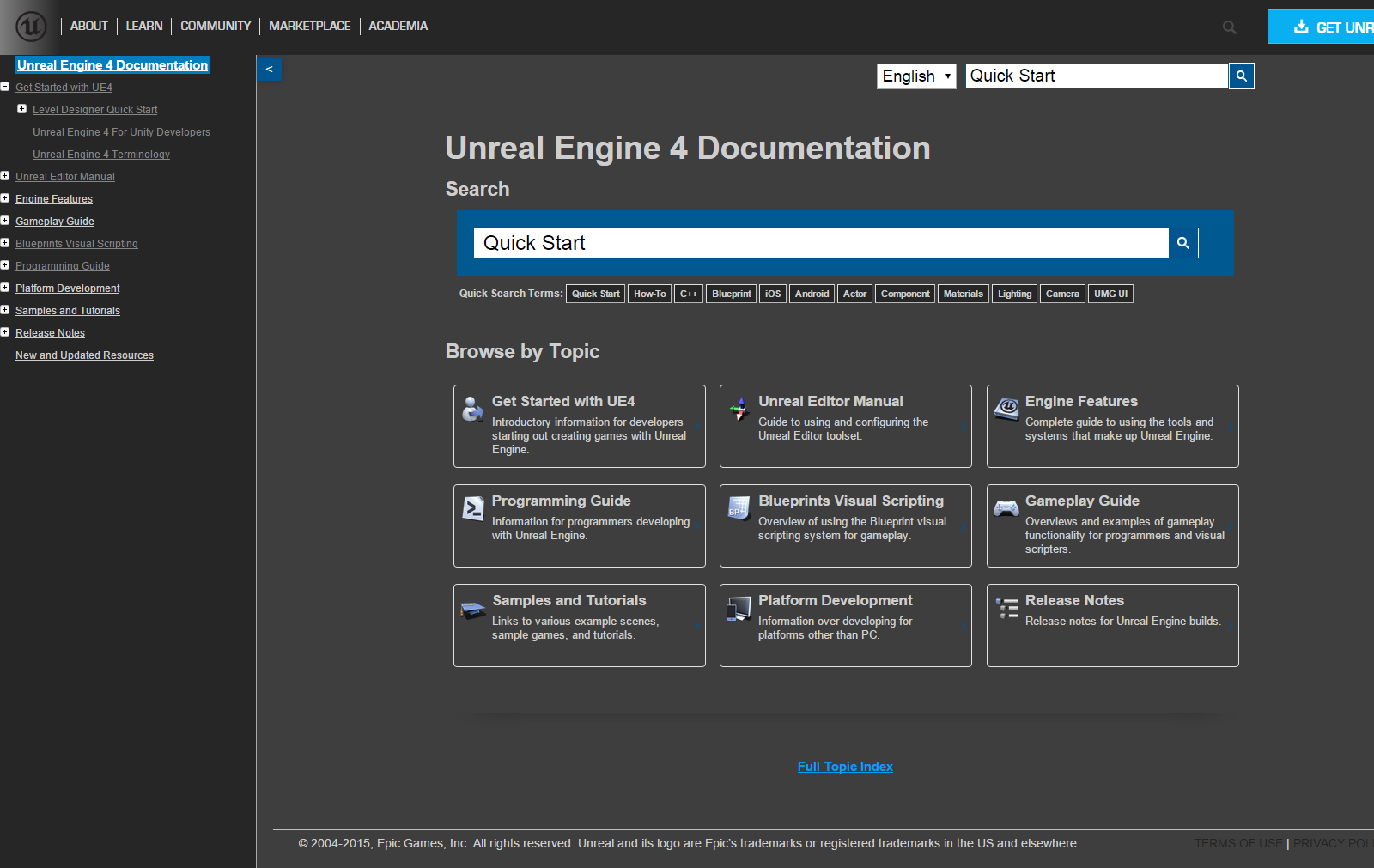This screenshot has height=868, width=1374.
Task: Open the Blueprints Visual Scripting card title
Action: [851, 501]
